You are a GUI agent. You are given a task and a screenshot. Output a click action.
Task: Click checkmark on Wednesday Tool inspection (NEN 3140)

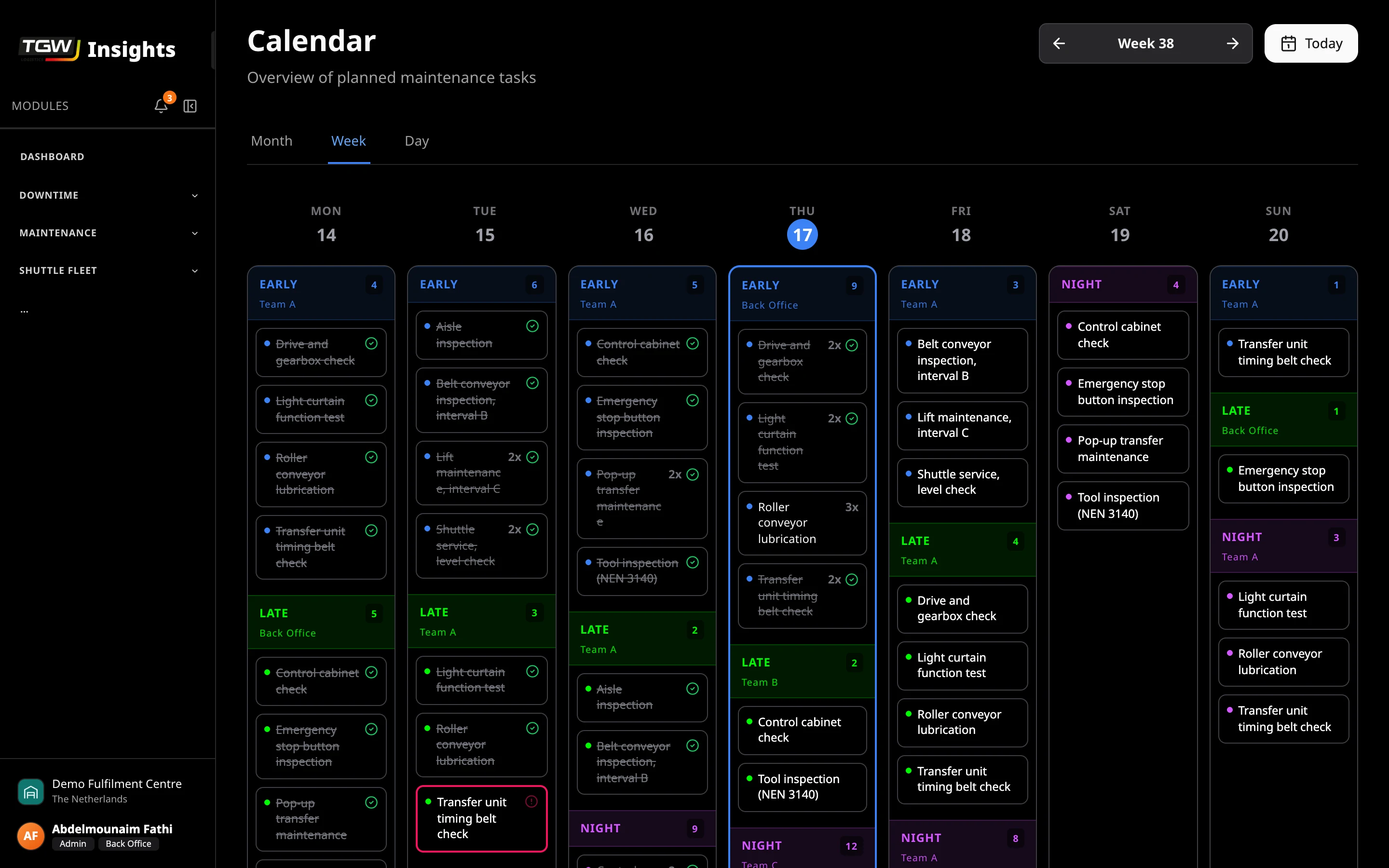[x=693, y=563]
